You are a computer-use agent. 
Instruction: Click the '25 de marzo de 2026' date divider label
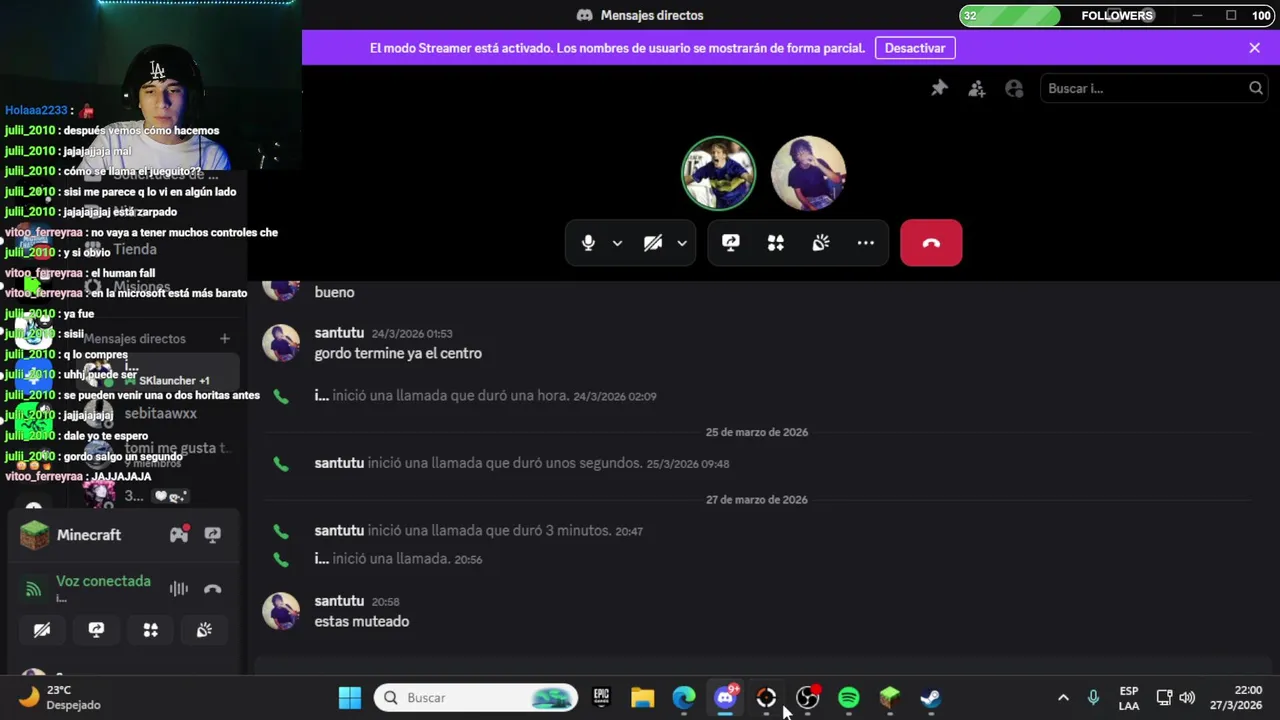pyautogui.click(x=757, y=432)
